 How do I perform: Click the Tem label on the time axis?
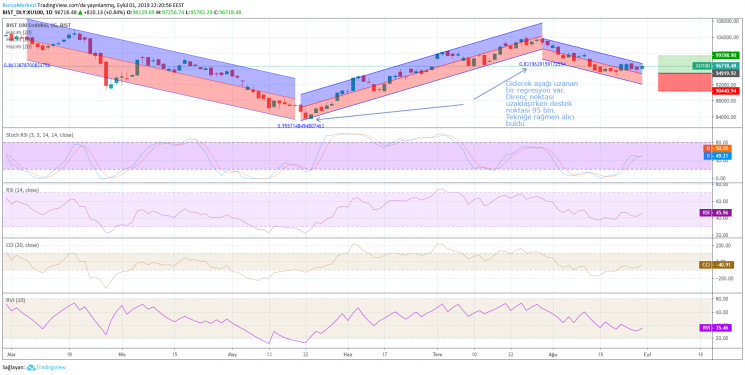[x=437, y=355]
